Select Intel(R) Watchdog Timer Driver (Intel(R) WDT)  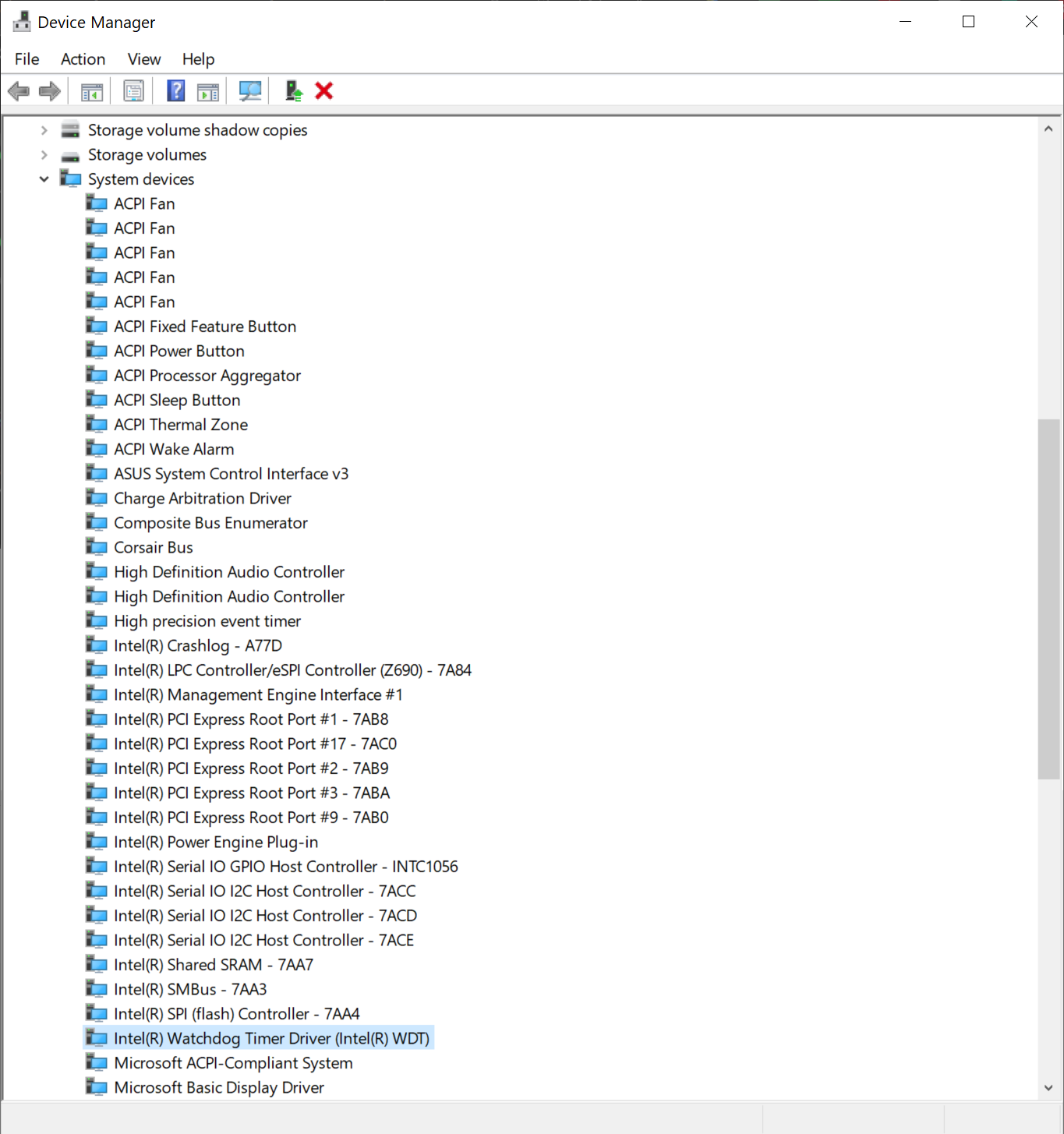[272, 1038]
